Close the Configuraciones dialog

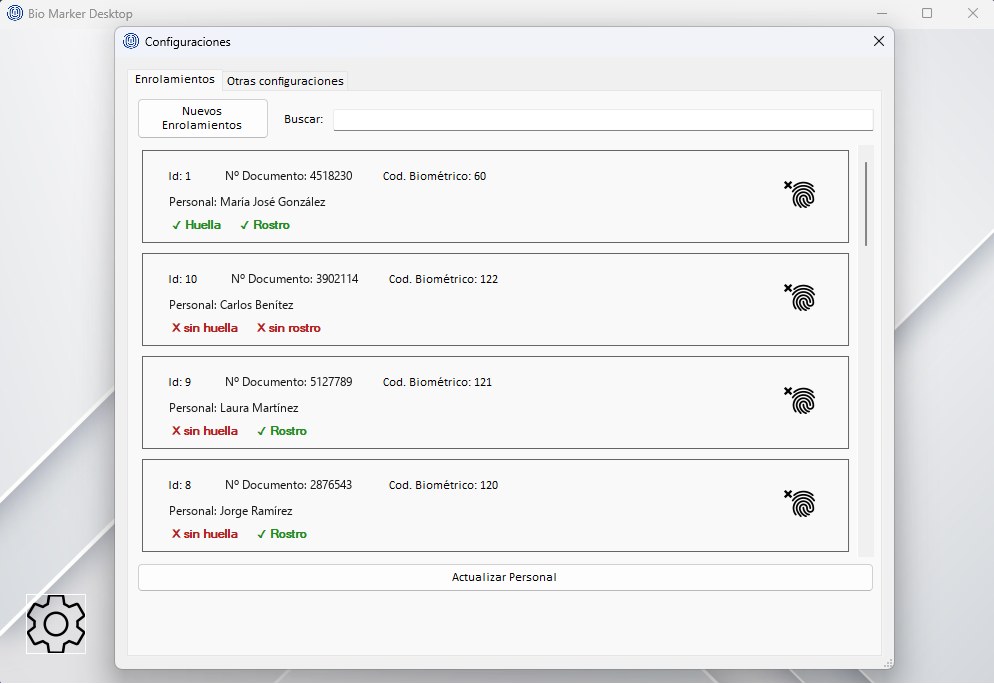879,41
